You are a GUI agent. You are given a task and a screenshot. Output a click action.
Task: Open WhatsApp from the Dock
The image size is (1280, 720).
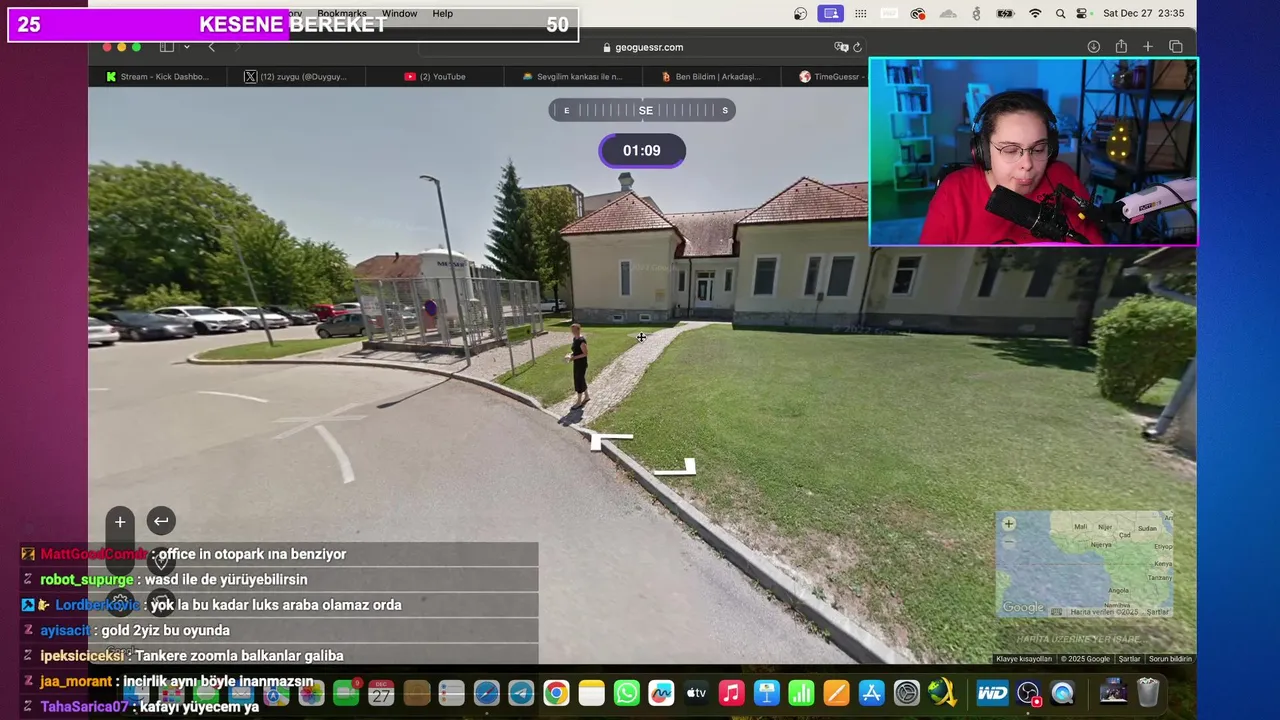(627, 693)
